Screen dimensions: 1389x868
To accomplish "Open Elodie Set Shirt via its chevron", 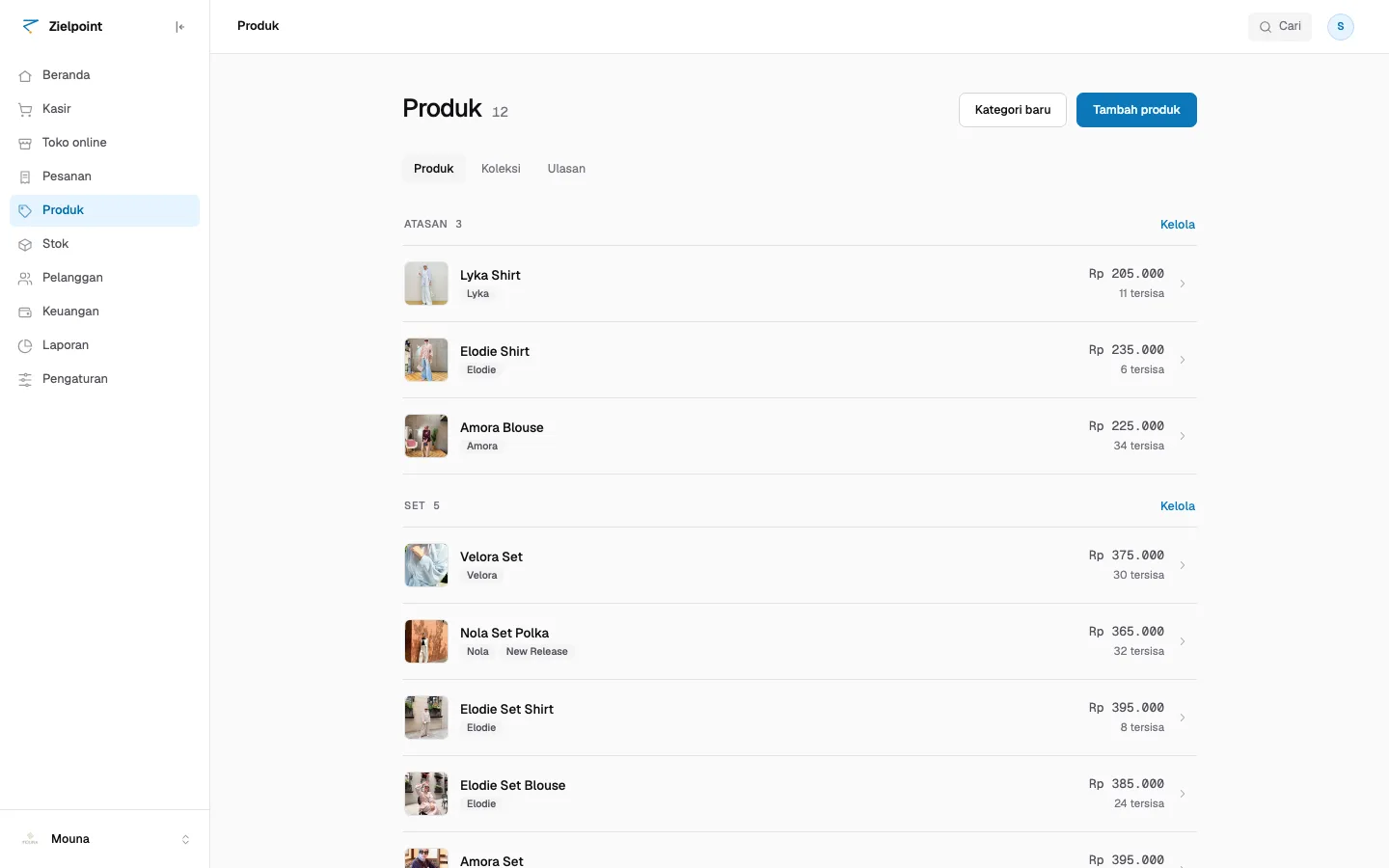I will [1183, 718].
